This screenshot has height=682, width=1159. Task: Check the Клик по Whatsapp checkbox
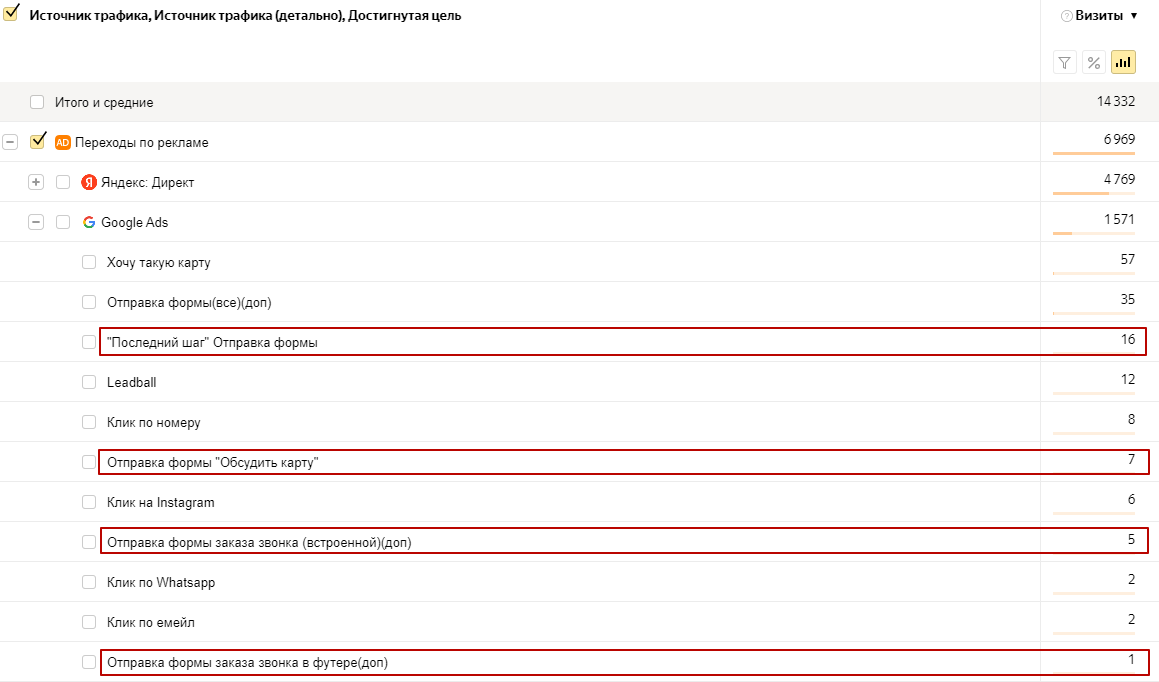(89, 582)
